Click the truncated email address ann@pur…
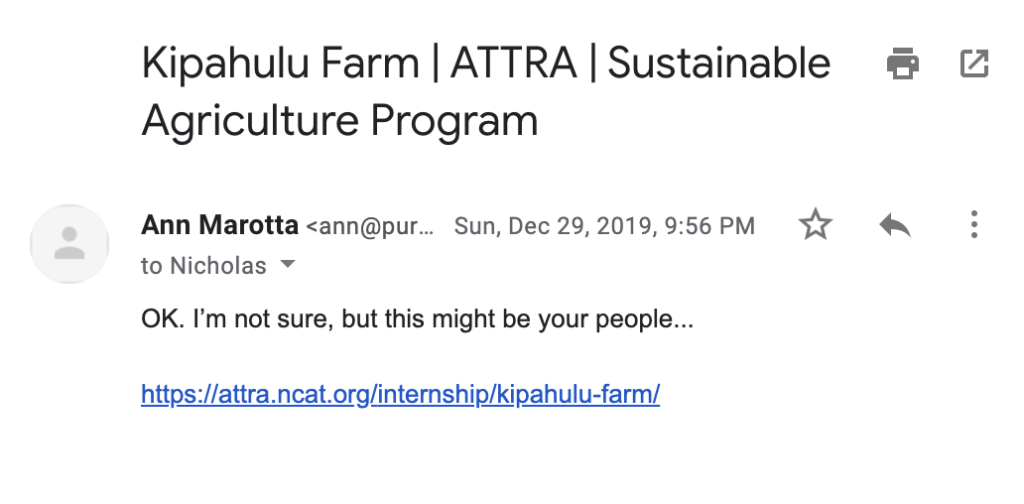1024x504 pixels. click(x=370, y=227)
